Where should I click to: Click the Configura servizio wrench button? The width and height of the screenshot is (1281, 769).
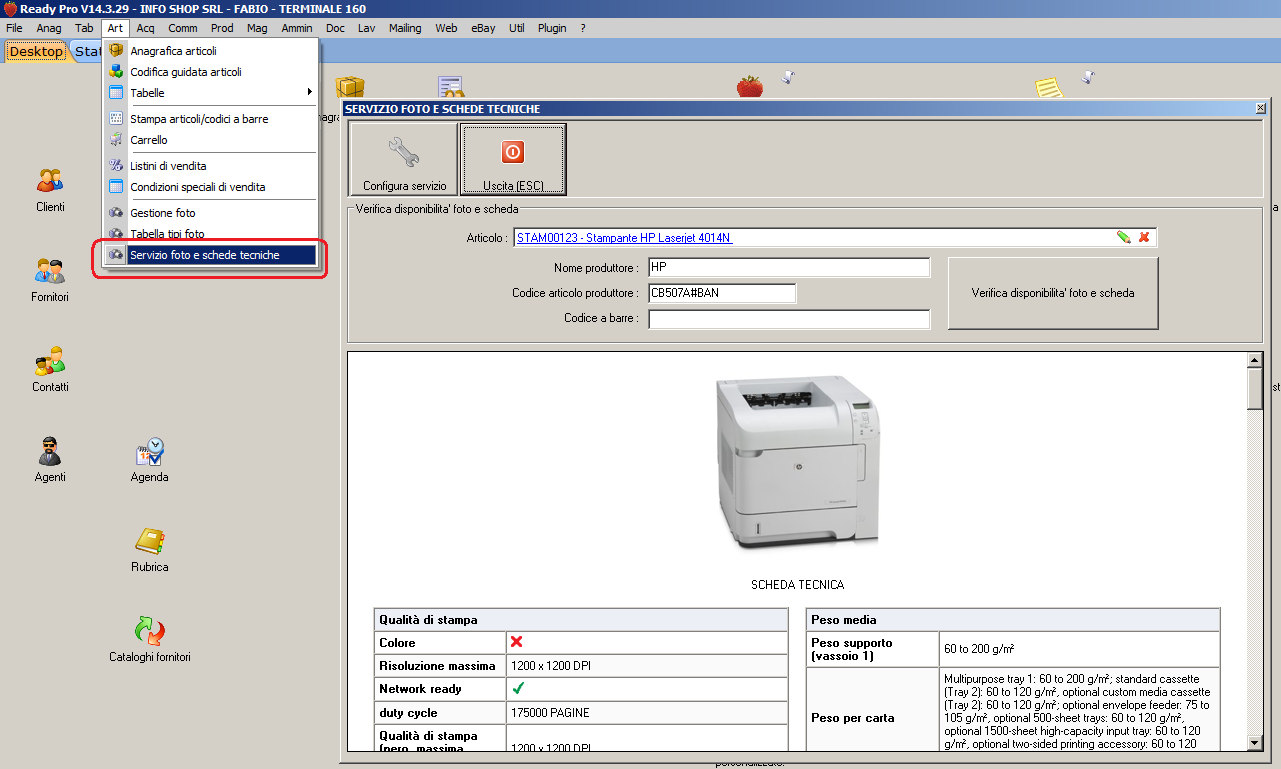click(x=403, y=159)
